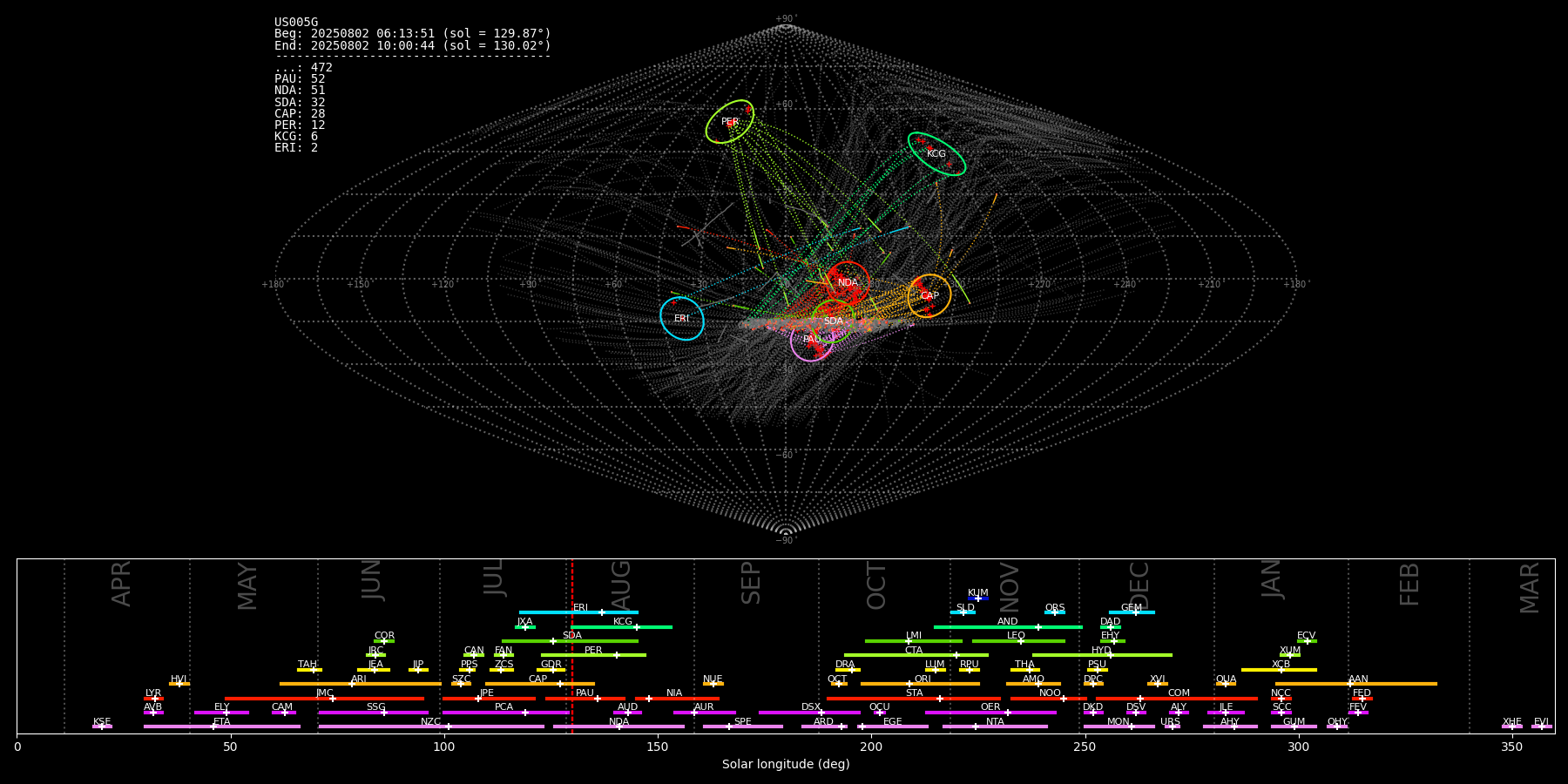Click the pink NDA bar in timeline
This screenshot has height=784, width=1568.
click(619, 727)
